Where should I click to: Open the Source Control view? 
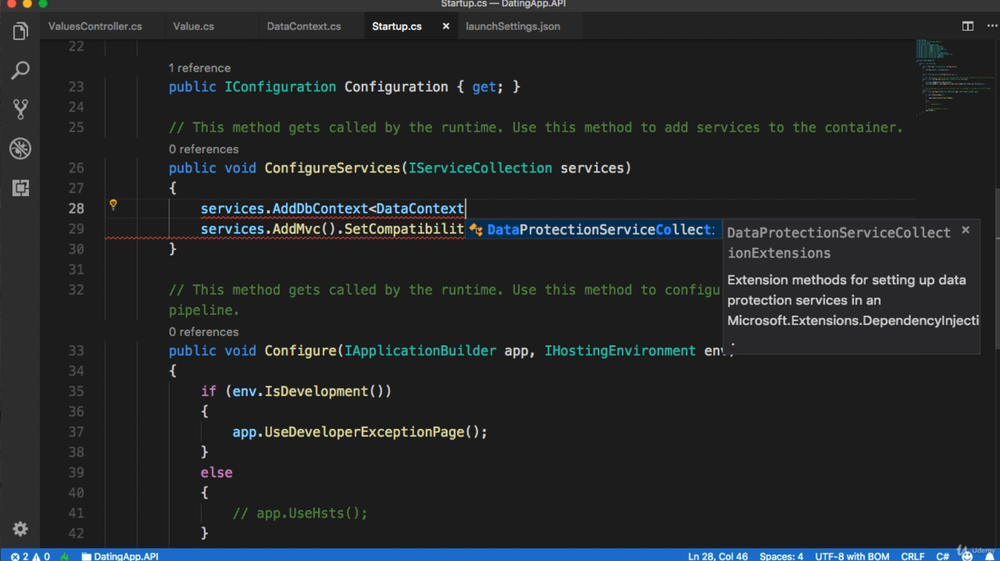20,109
